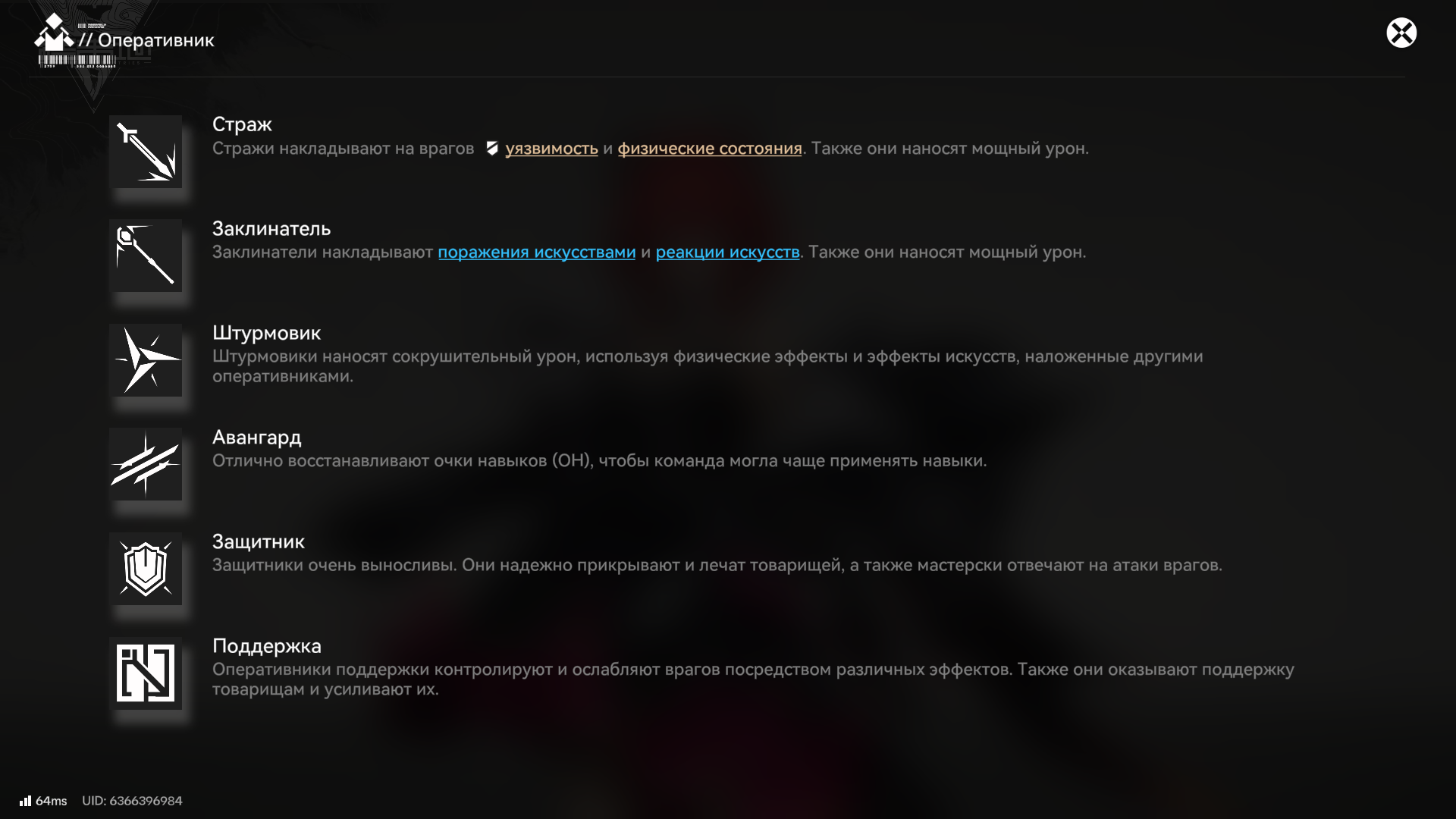1456x819 pixels.
Task: Click the Защитник class heading
Action: tap(259, 541)
